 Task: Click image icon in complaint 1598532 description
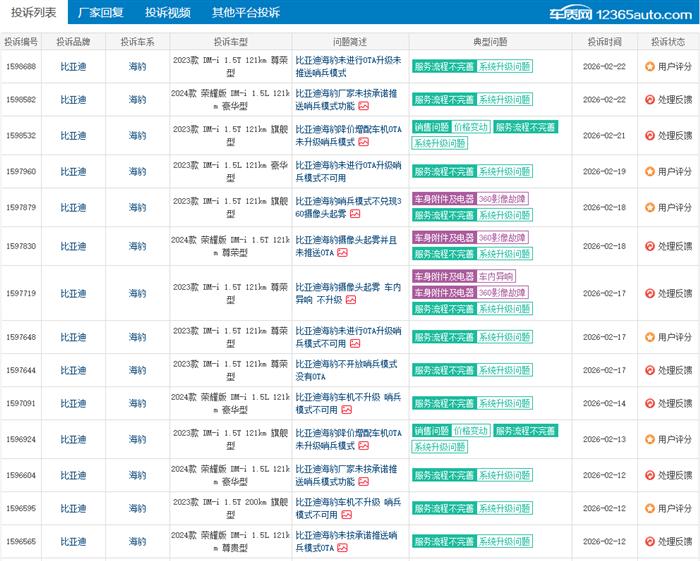[x=363, y=142]
